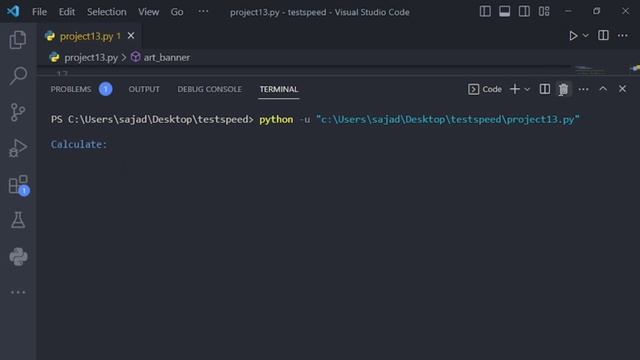Click the project13.py file path string

click(448, 120)
